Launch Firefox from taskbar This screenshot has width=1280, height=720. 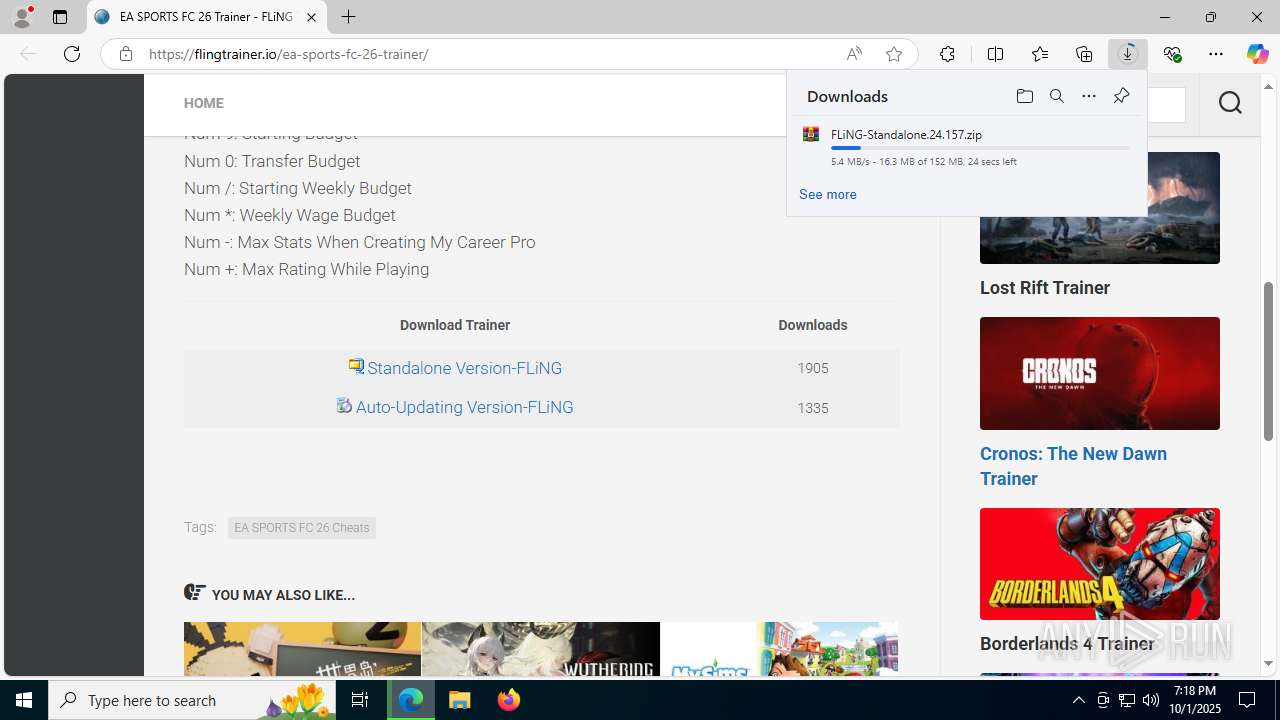click(x=508, y=700)
